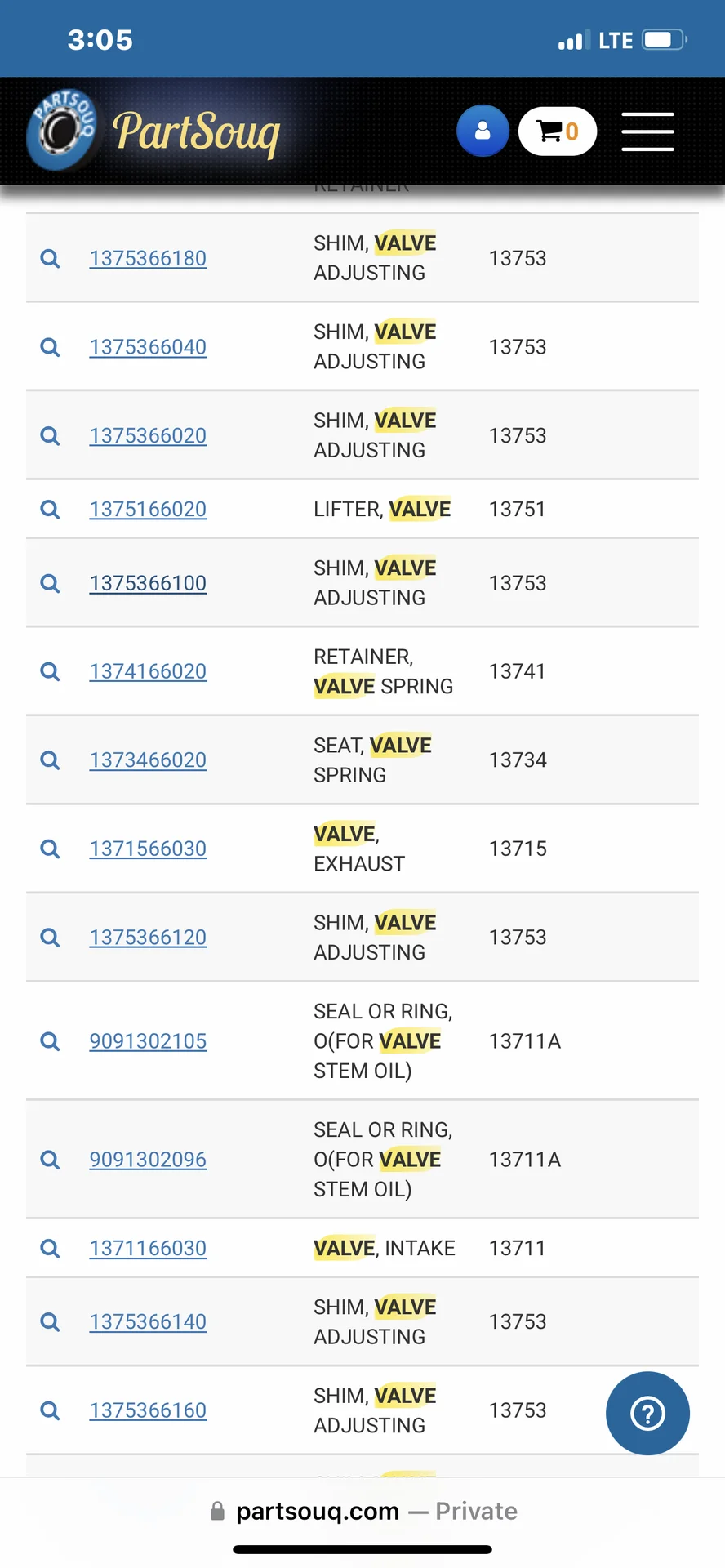Viewport: 725px width, 1568px height.
Task: Open part number 1375366100 link
Action: coord(148,583)
